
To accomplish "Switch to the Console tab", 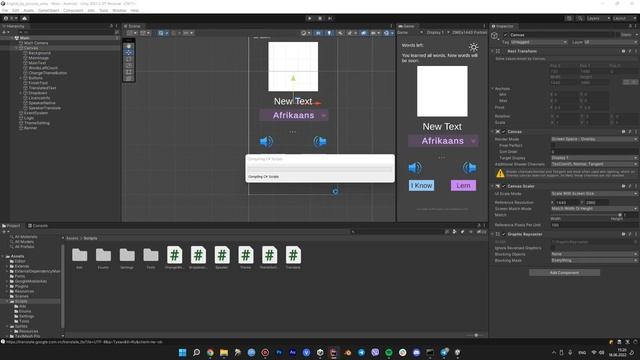I will pyautogui.click(x=38, y=226).
